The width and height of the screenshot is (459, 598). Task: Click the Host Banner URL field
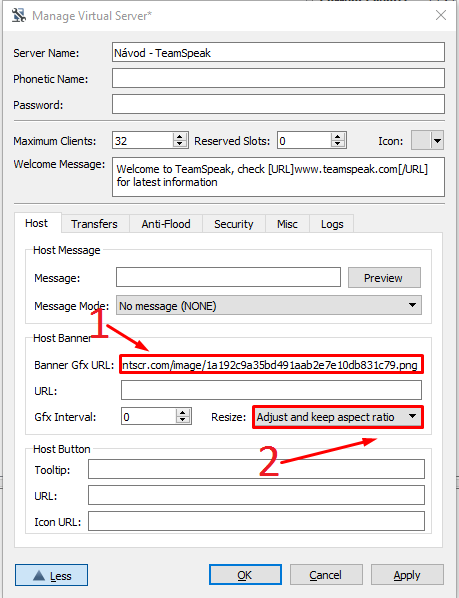tap(271, 391)
